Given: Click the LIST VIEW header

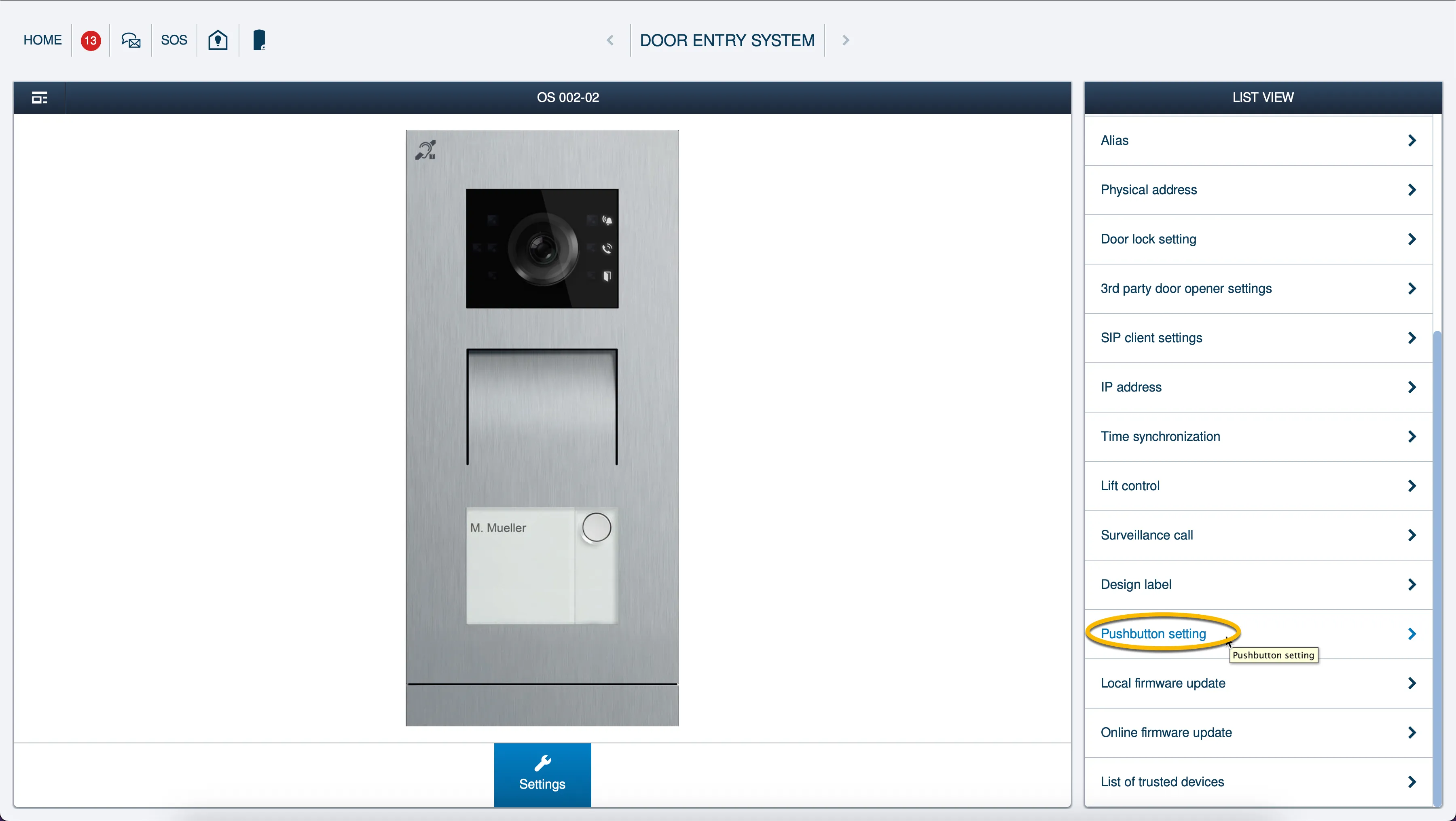Looking at the screenshot, I should click(x=1263, y=98).
